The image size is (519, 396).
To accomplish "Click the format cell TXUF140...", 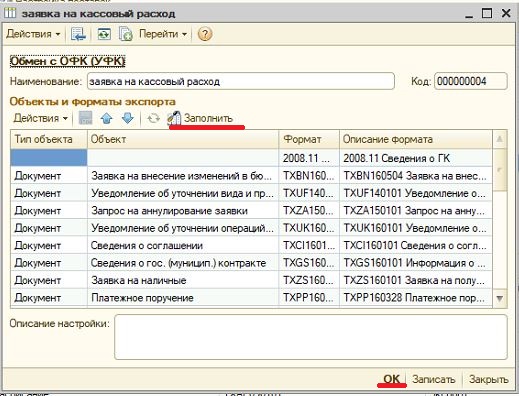I will (x=309, y=193).
